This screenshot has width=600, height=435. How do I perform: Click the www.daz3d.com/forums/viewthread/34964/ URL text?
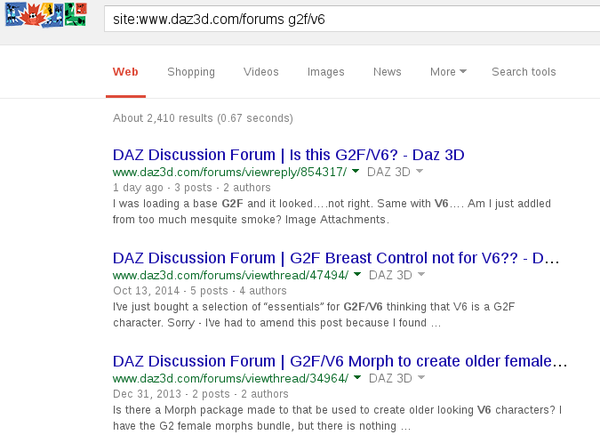tap(231, 379)
